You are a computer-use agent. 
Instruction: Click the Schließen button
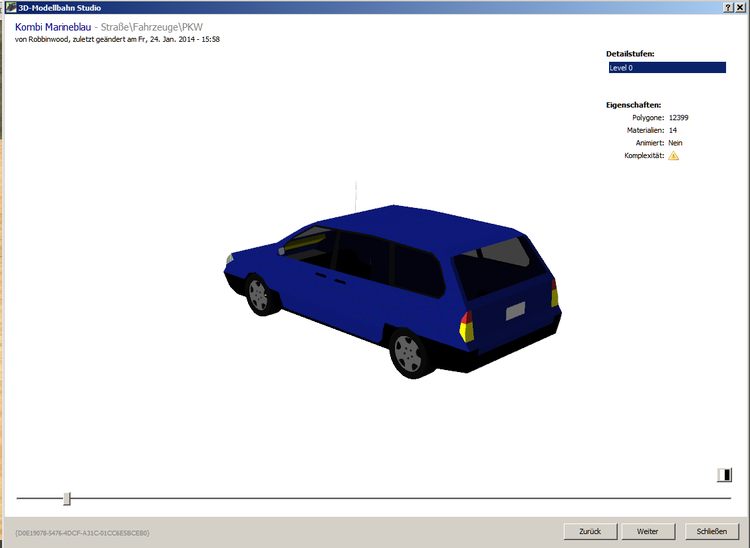[x=712, y=531]
